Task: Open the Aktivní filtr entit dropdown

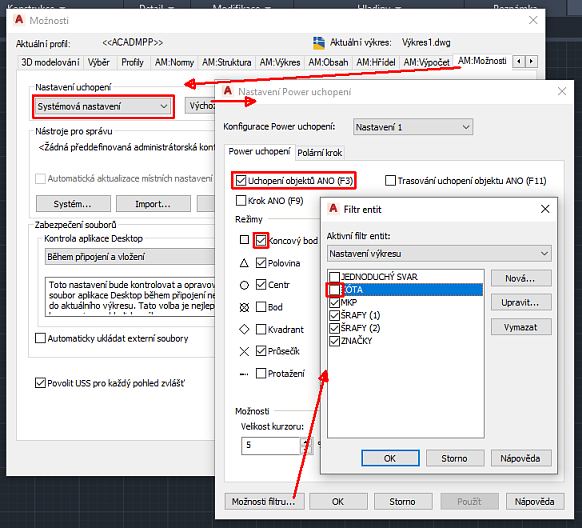Action: 439,254
